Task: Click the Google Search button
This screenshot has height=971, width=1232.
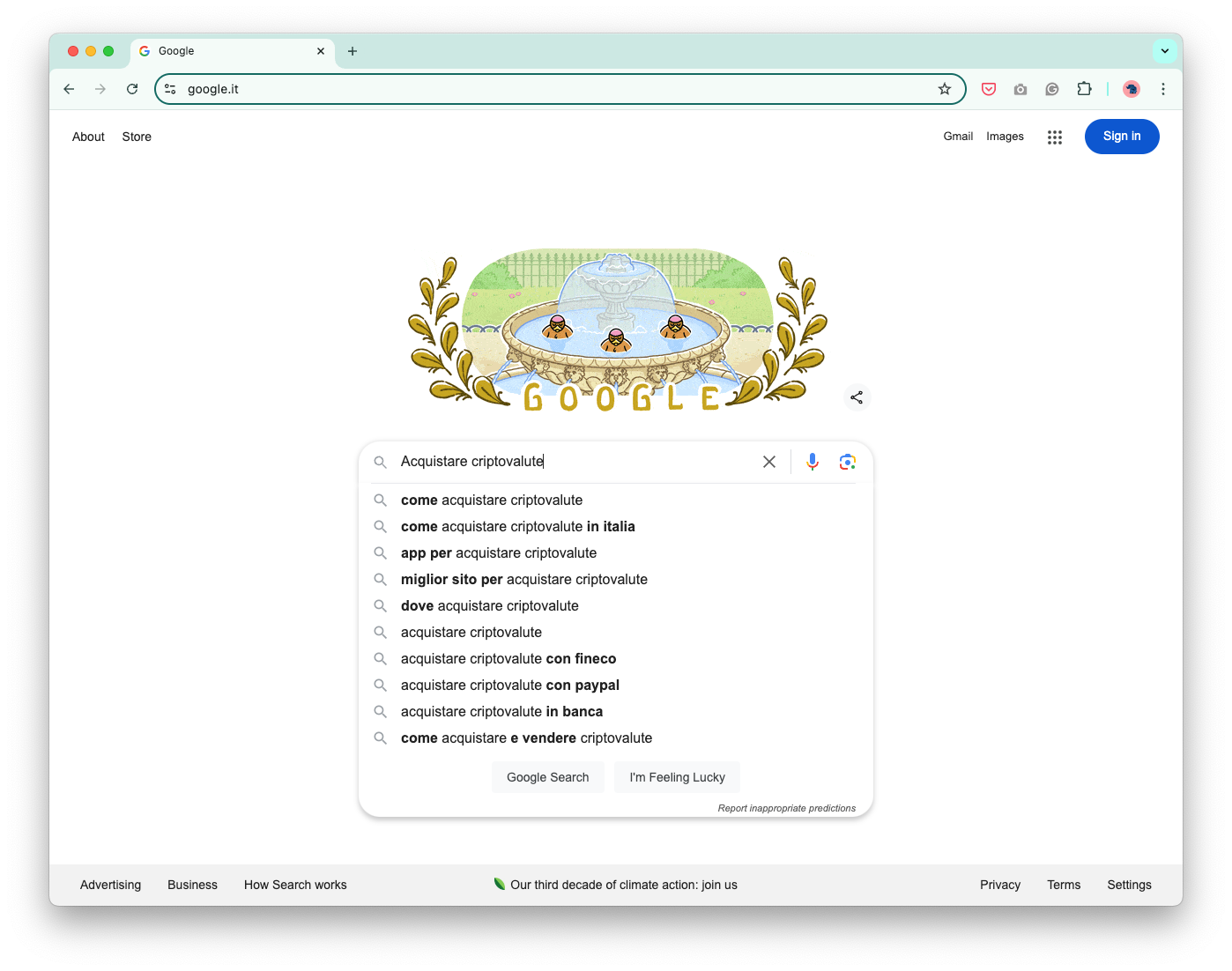Action: pos(547,777)
